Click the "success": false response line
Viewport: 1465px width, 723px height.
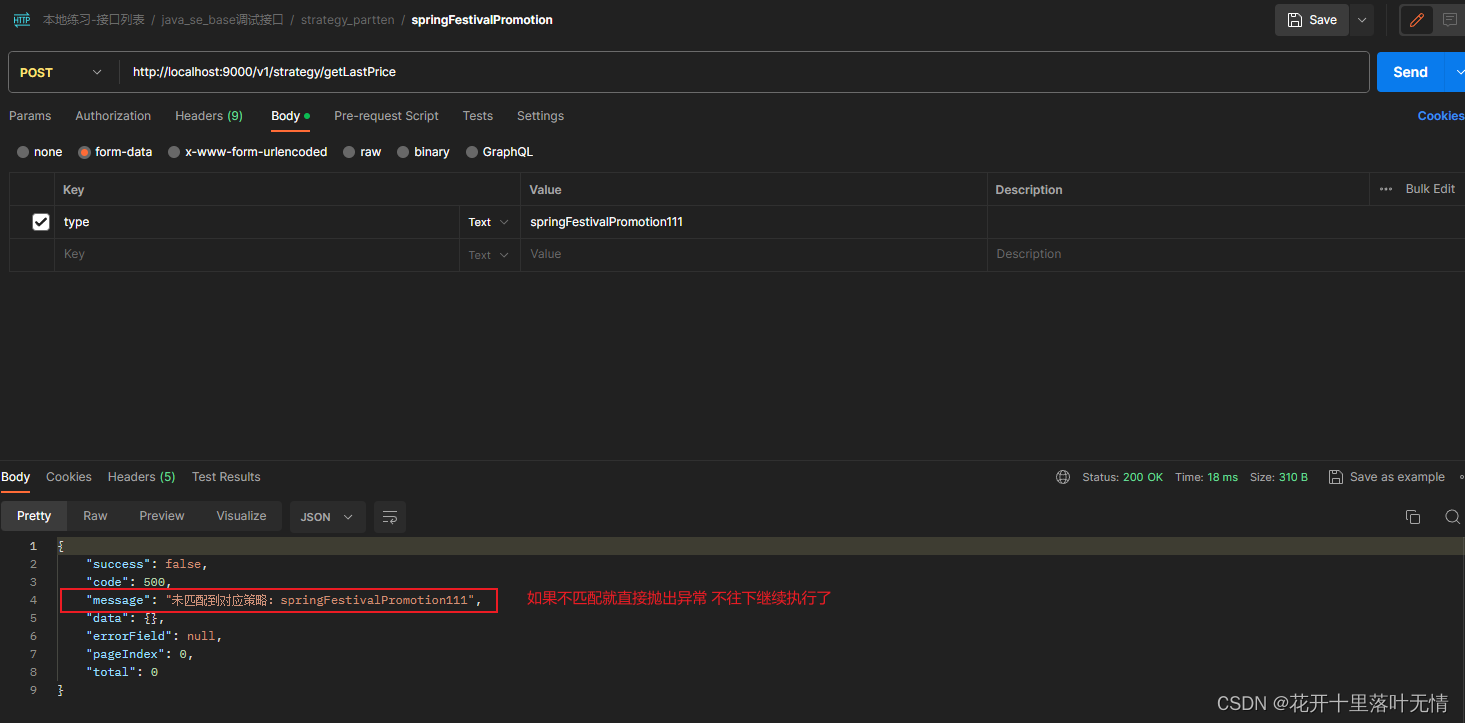tap(147, 564)
